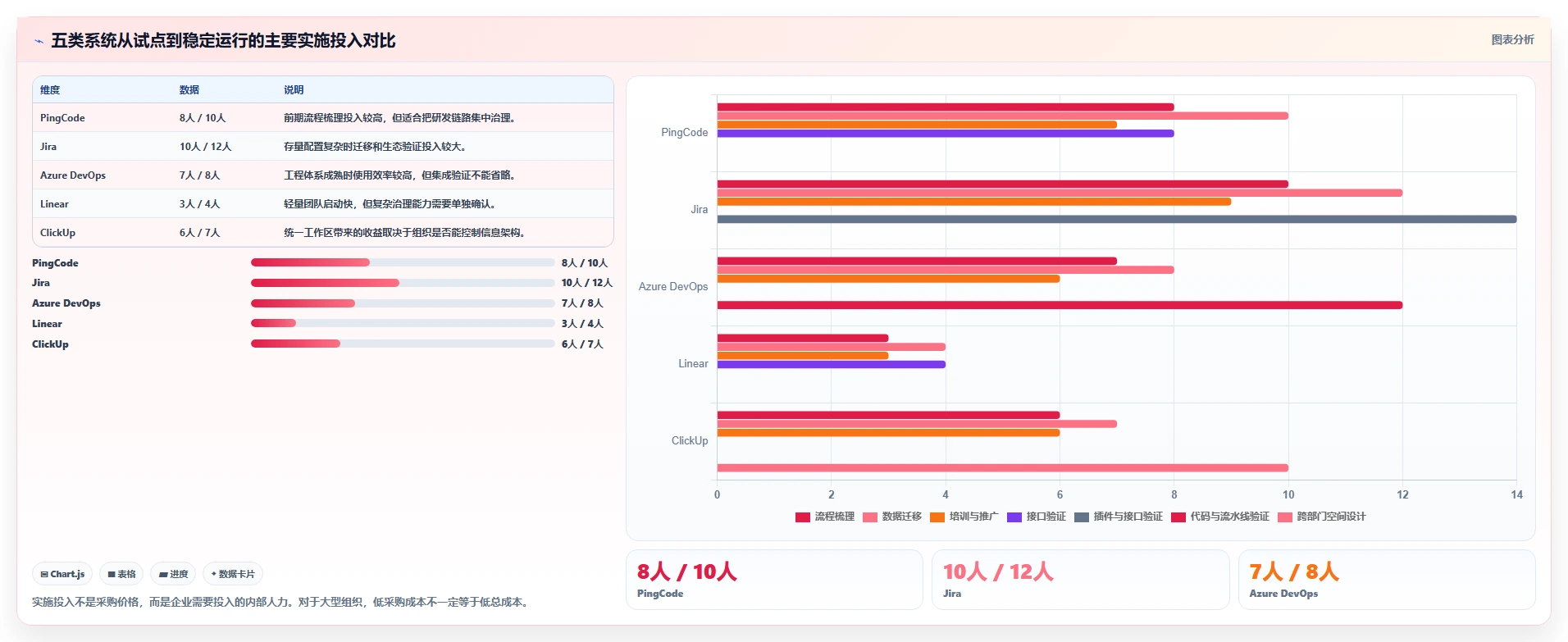The width and height of the screenshot is (1568, 642).
Task: Toggle the 接口验证 purple legend item
Action: [1037, 517]
